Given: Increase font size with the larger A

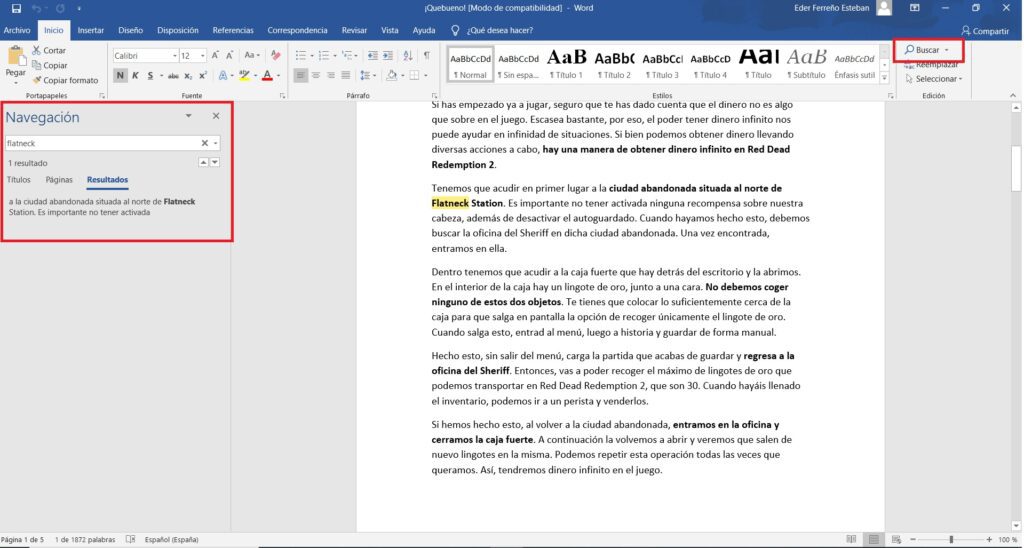Looking at the screenshot, I should click(x=215, y=56).
